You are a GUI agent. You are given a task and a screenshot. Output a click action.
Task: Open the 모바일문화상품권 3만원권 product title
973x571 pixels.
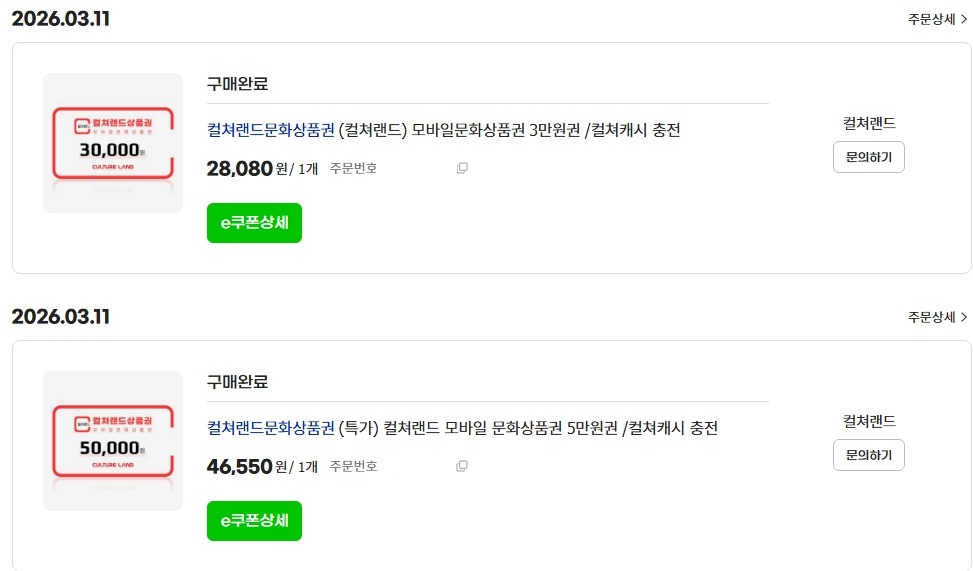[510, 130]
